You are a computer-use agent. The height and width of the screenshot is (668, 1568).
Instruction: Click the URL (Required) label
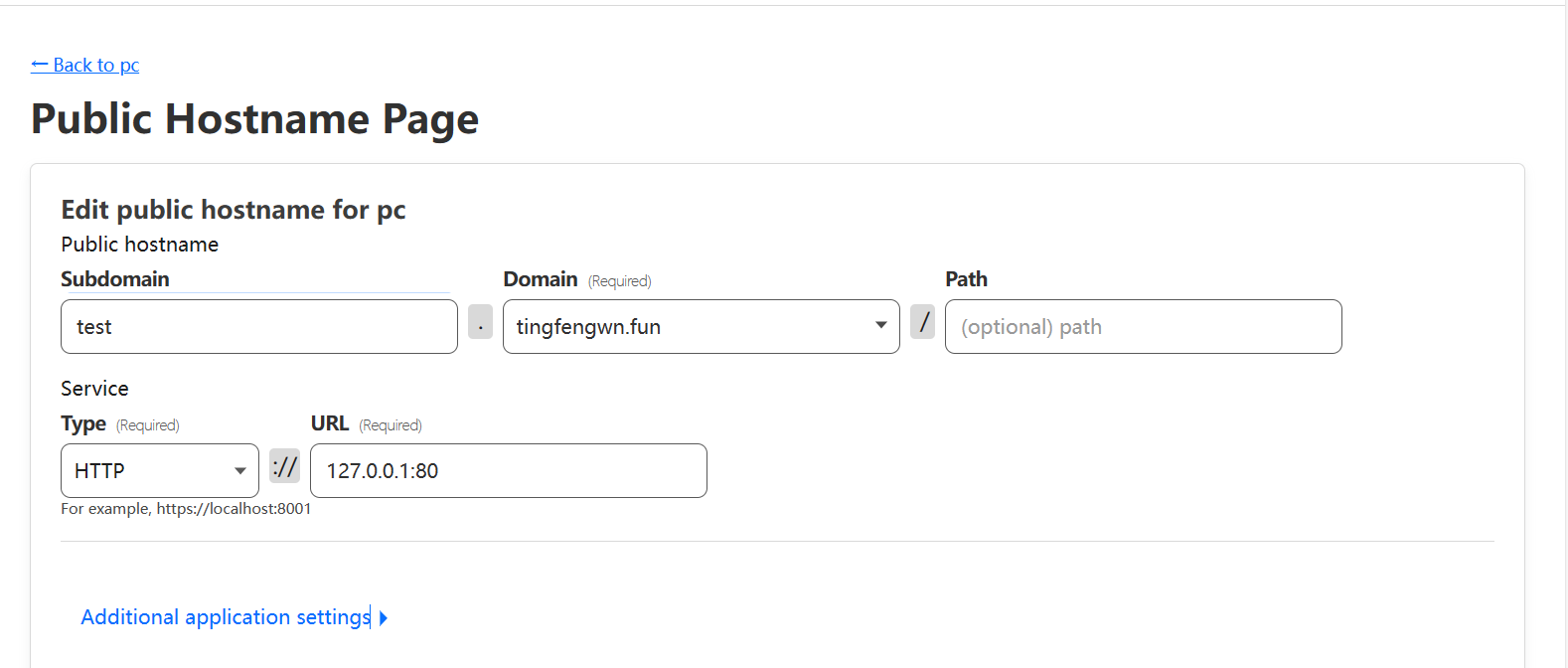366,424
